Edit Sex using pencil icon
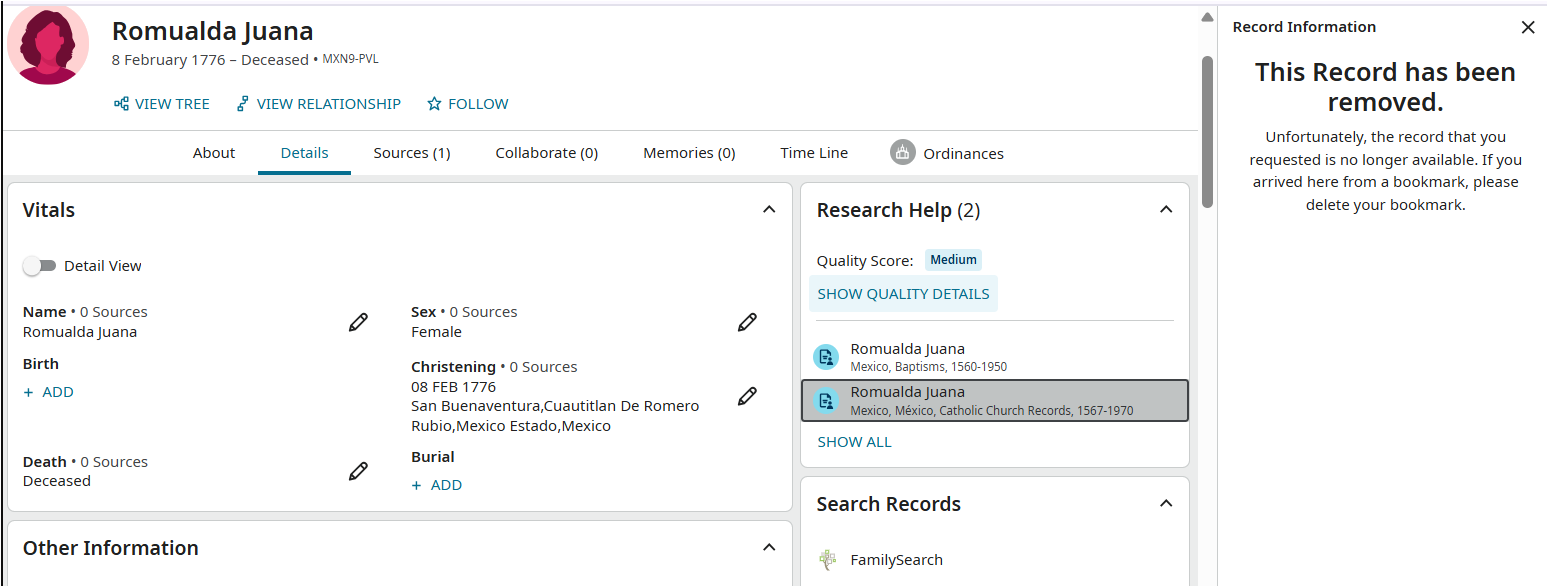 tap(747, 322)
